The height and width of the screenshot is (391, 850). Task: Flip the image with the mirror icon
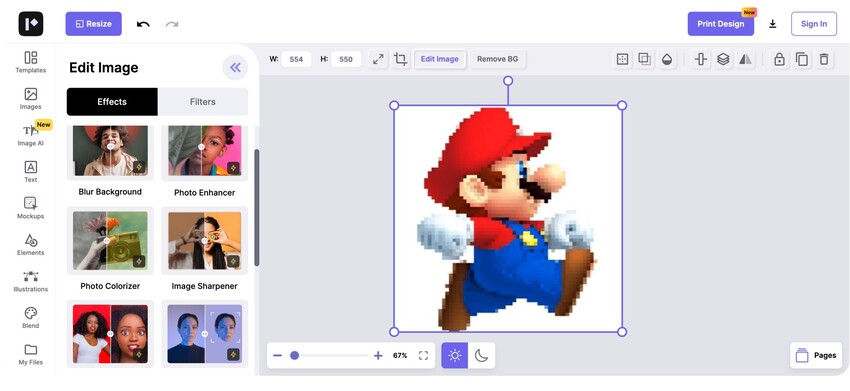[745, 59]
